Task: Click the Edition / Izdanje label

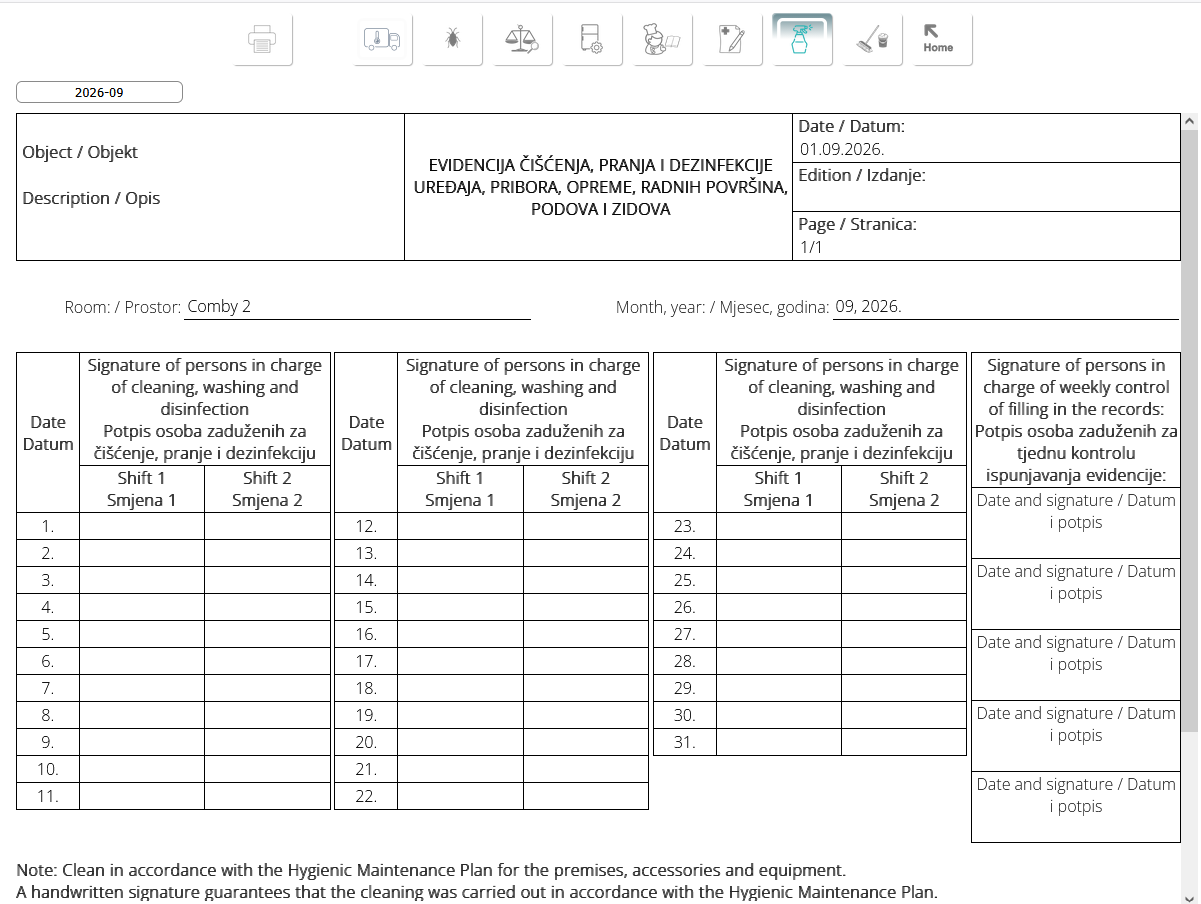Action: pyautogui.click(x=862, y=175)
